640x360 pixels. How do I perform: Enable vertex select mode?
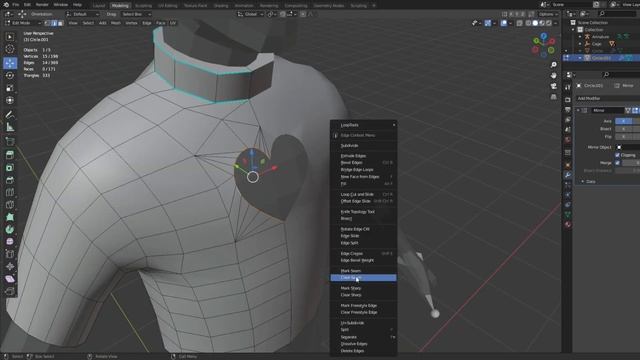coord(47,23)
